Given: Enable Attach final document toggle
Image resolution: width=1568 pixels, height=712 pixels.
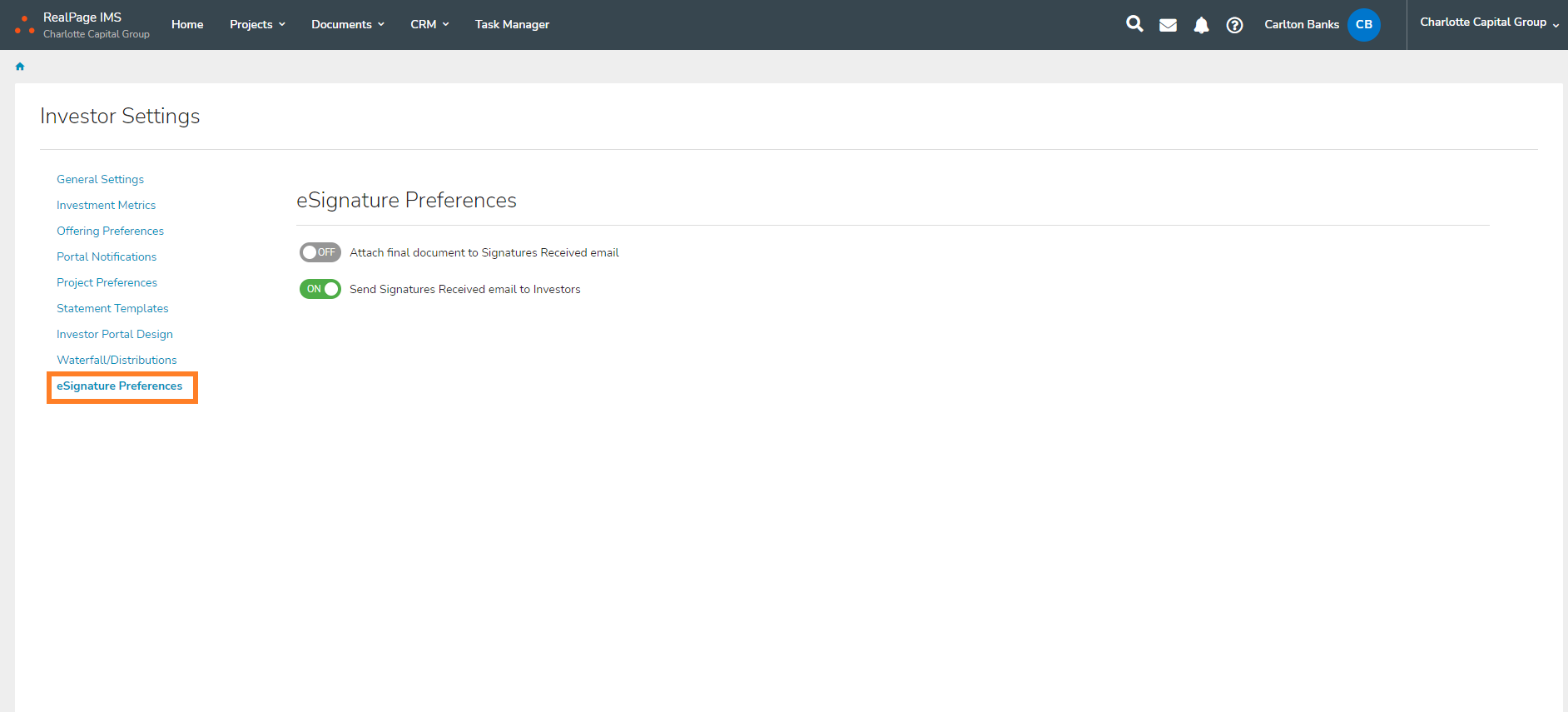Looking at the screenshot, I should (x=320, y=252).
